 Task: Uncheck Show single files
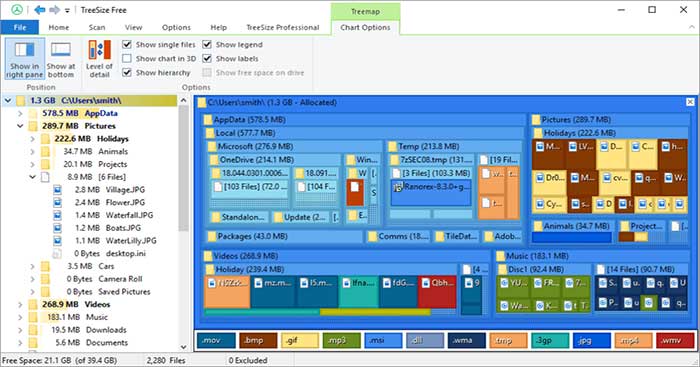click(x=127, y=44)
